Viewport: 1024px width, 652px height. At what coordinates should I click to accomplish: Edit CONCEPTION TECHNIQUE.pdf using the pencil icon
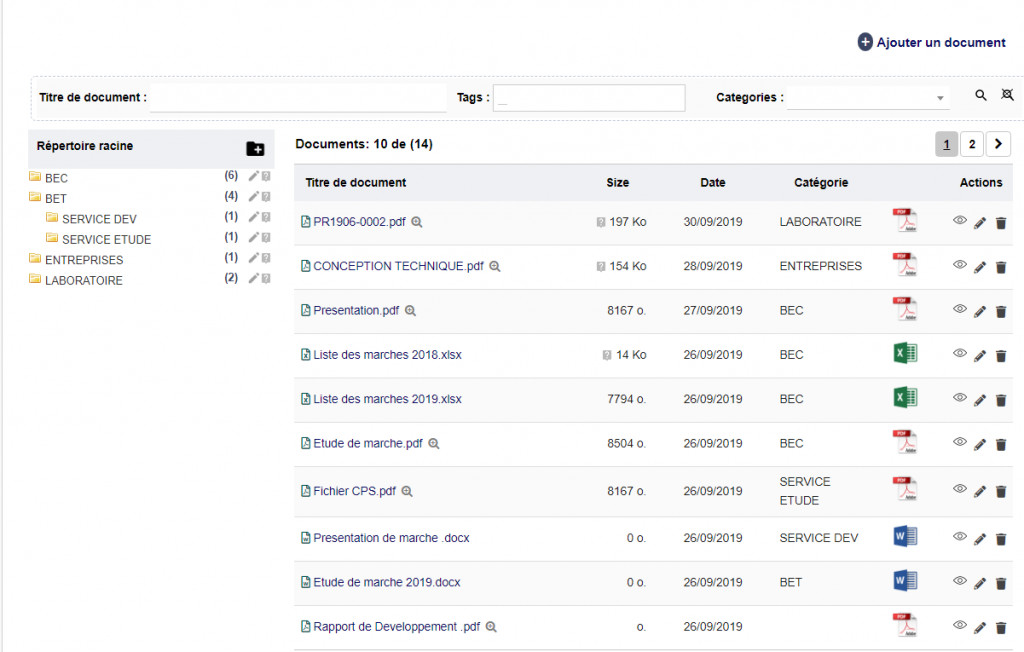(980, 268)
